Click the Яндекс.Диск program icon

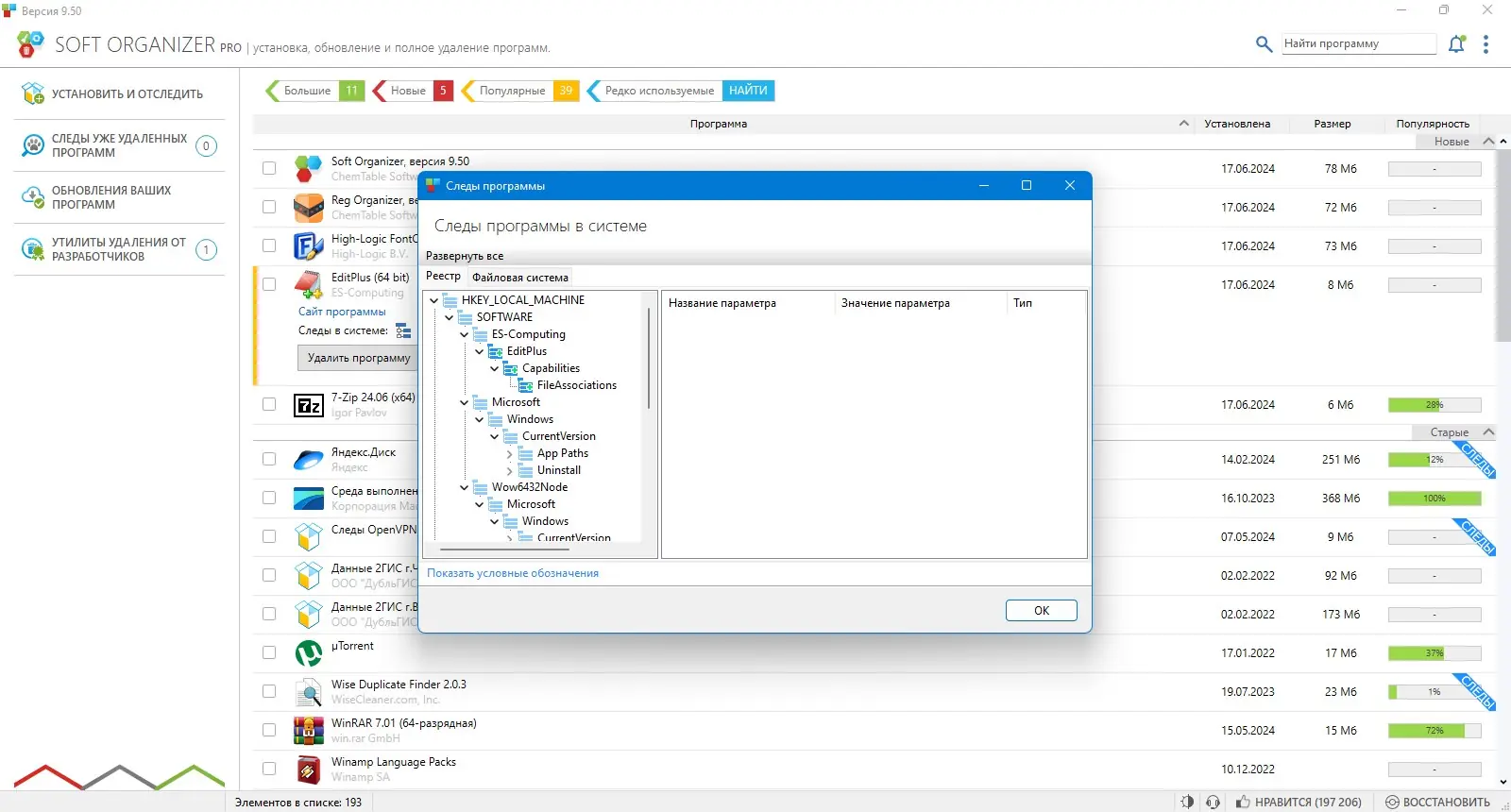tap(309, 460)
